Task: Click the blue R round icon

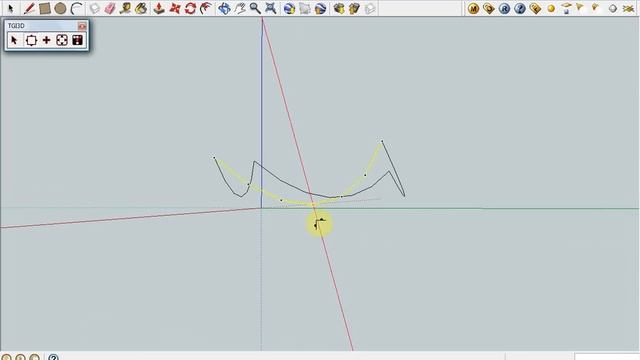Action: point(504,8)
